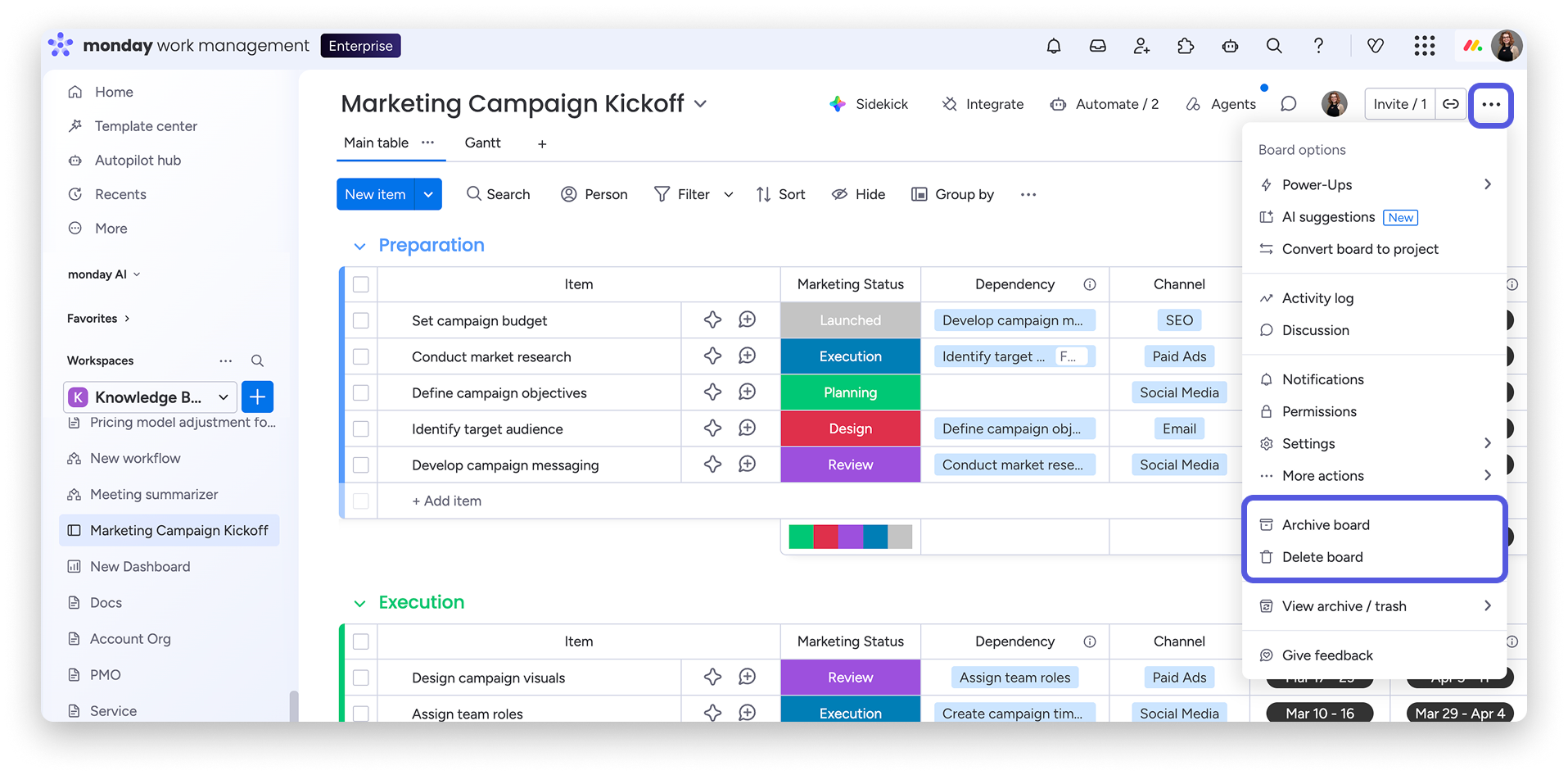Add new workspace item with blue plus

tap(257, 397)
